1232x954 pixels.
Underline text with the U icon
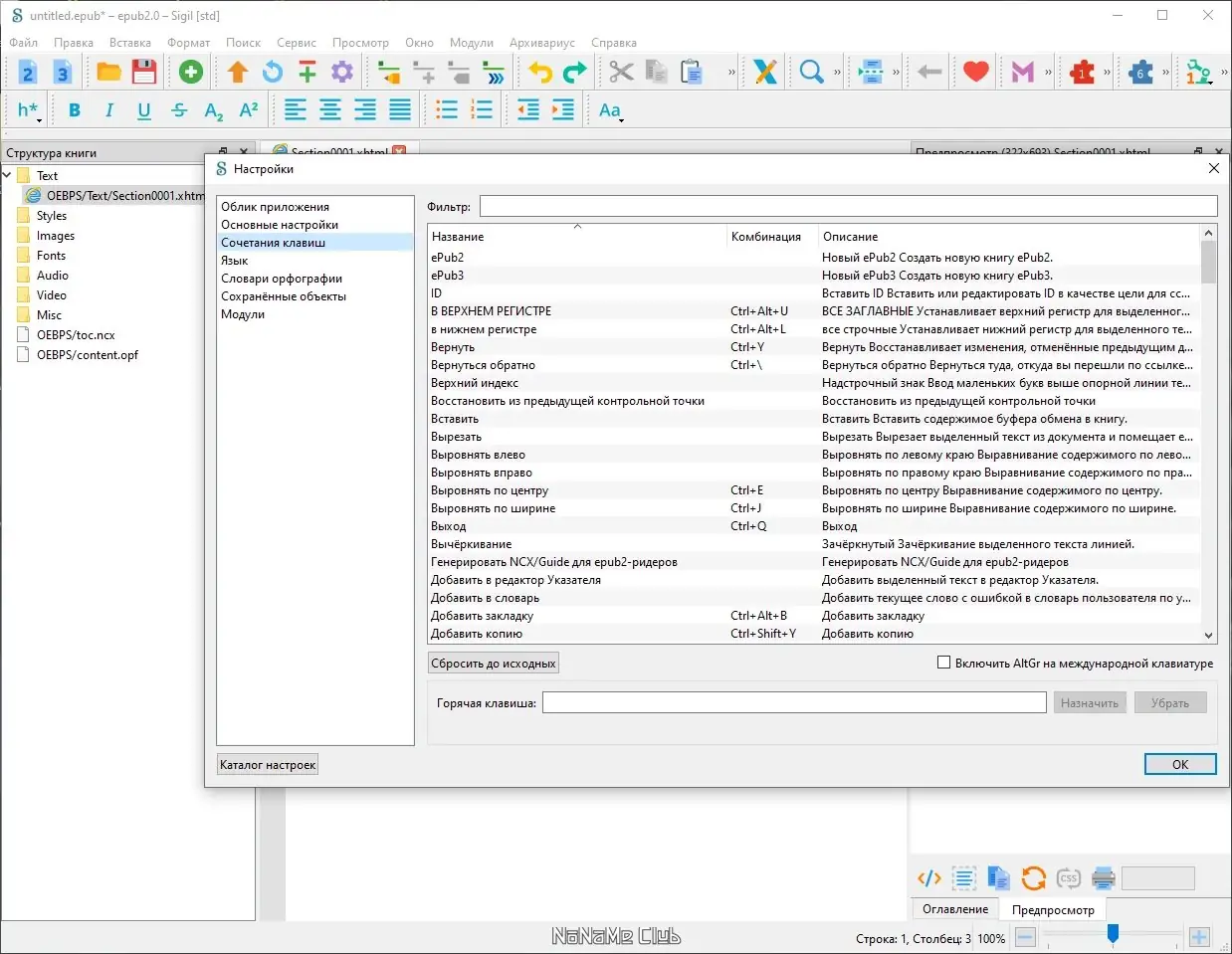pyautogui.click(x=144, y=110)
